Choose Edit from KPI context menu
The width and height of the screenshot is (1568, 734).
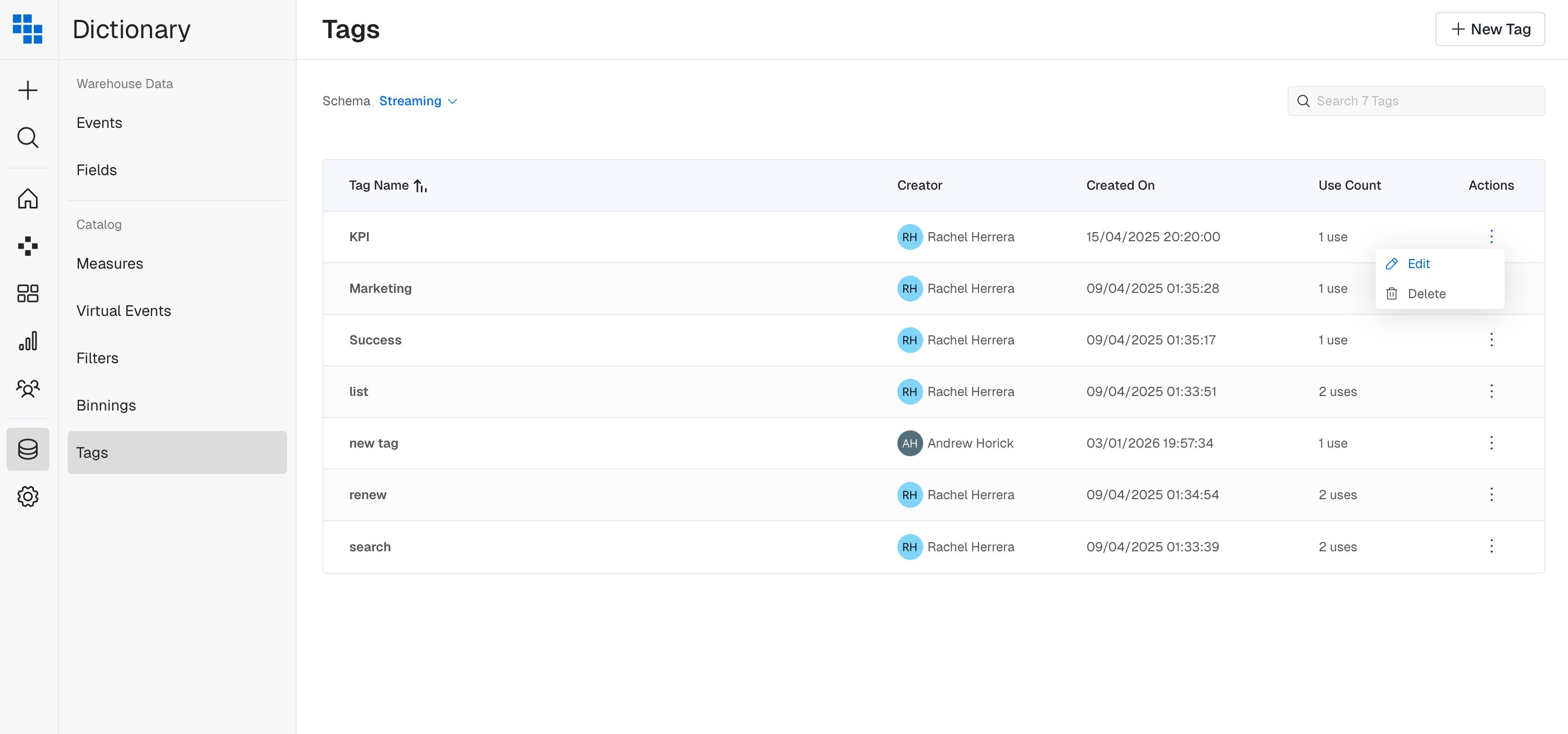click(1418, 263)
